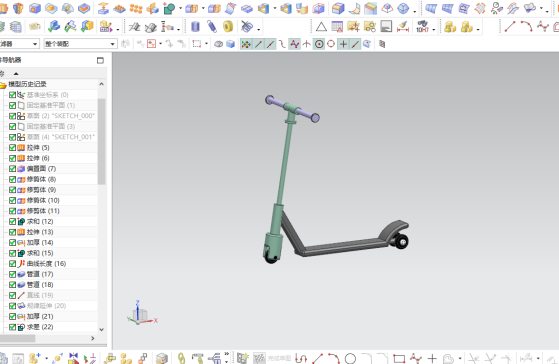The width and height of the screenshot is (559, 364).
Task: Click the navigator panel maximize button
Action: pos(101,60)
